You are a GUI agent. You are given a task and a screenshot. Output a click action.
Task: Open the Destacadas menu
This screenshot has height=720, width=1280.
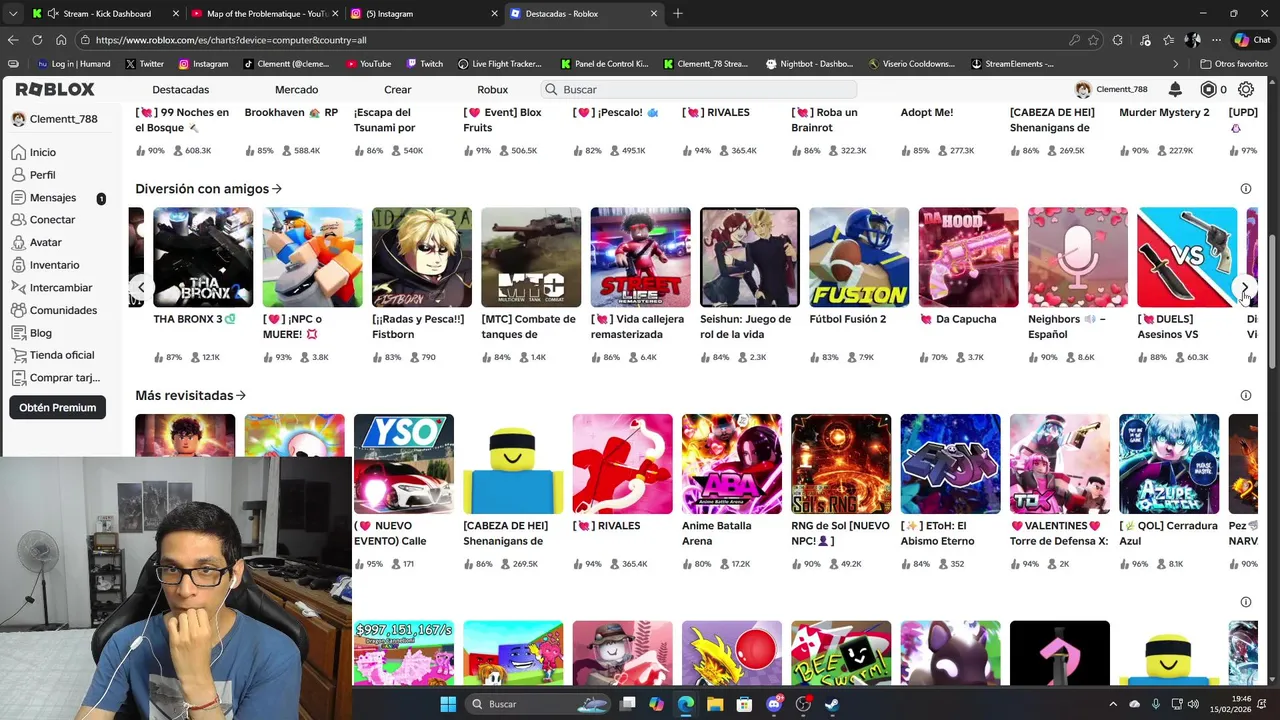pyautogui.click(x=181, y=90)
